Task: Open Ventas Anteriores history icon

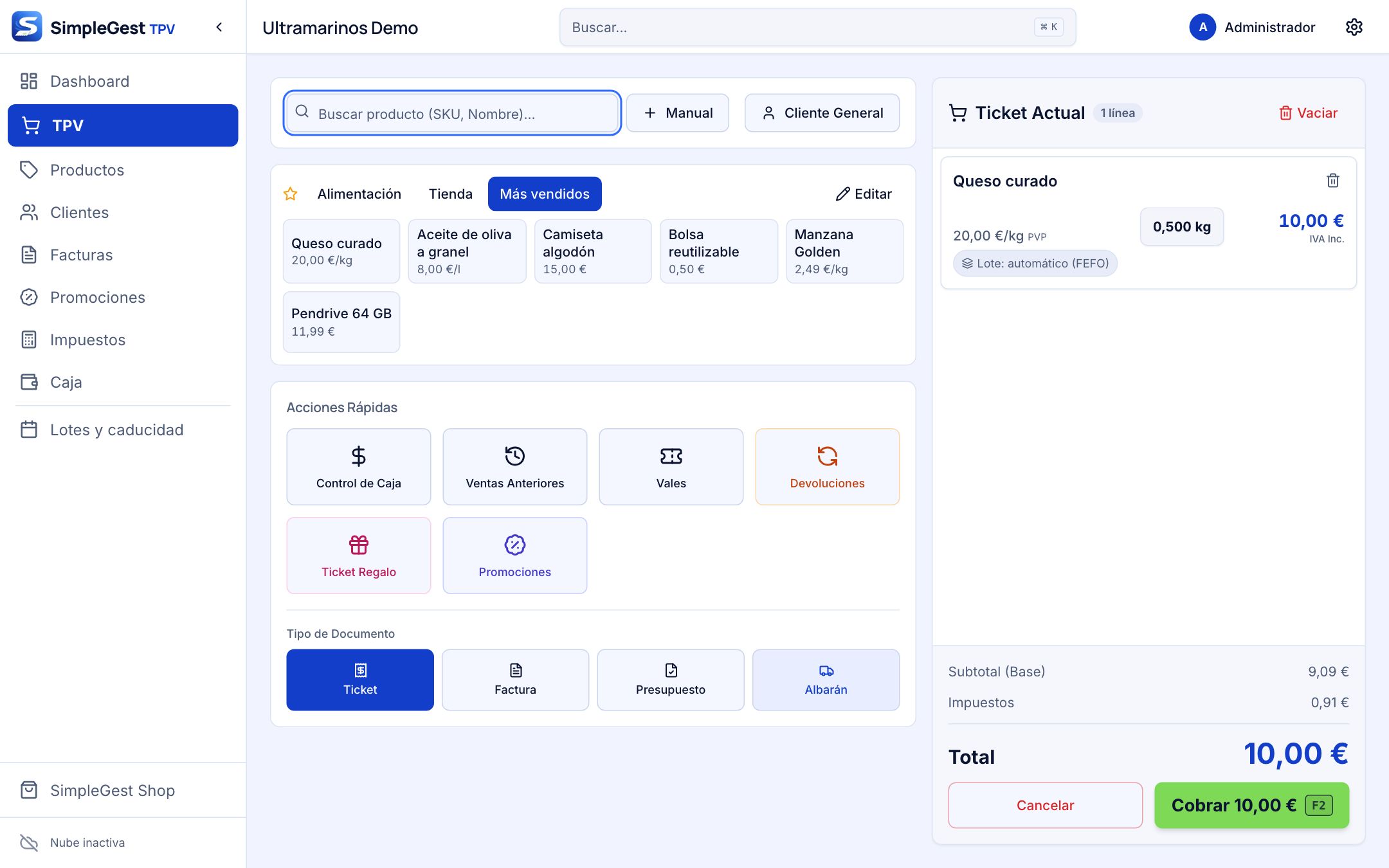Action: (514, 467)
